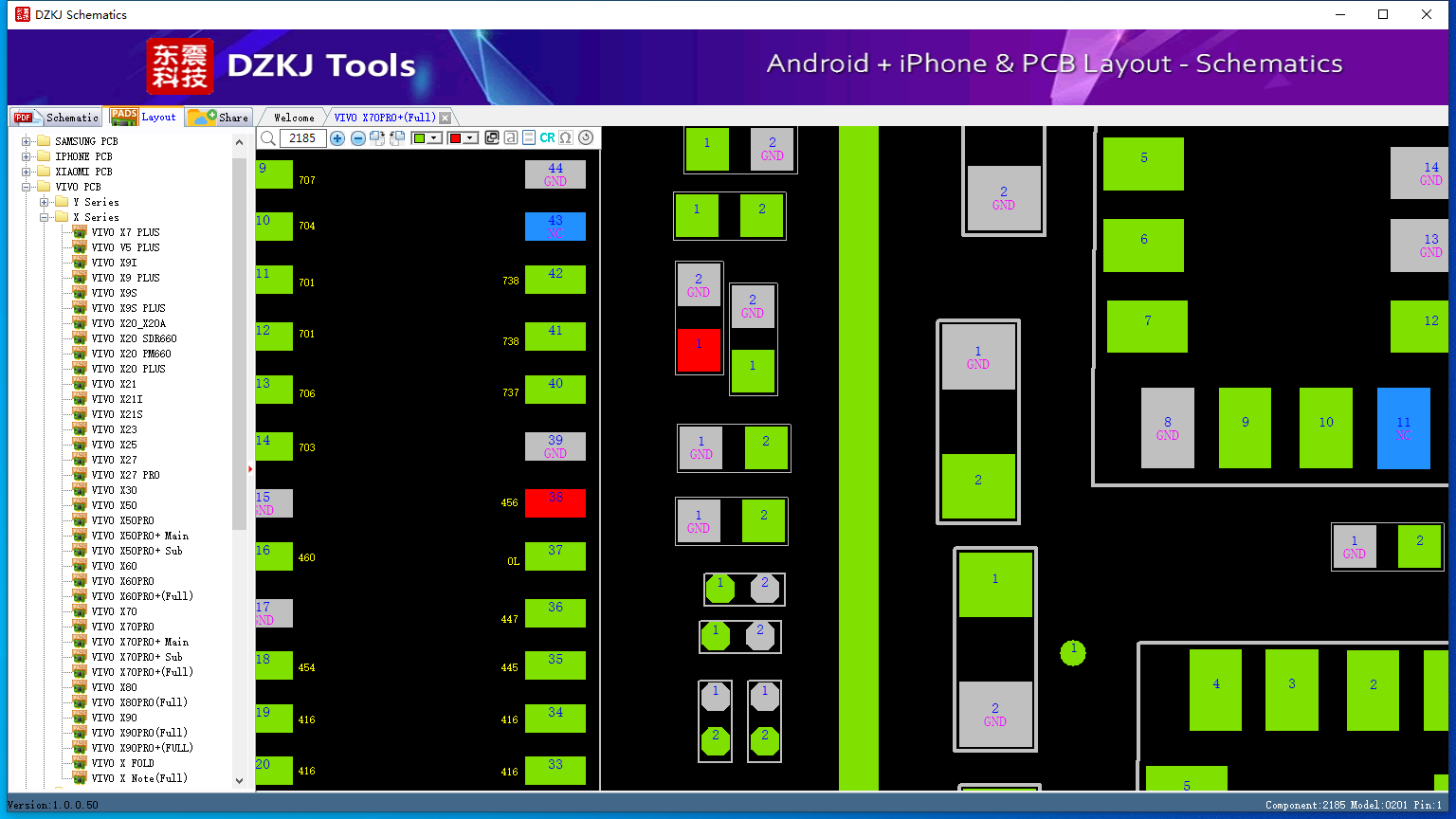Maximize the DZKJ Schematics window
The height and width of the screenshot is (819, 1456).
pyautogui.click(x=1383, y=14)
